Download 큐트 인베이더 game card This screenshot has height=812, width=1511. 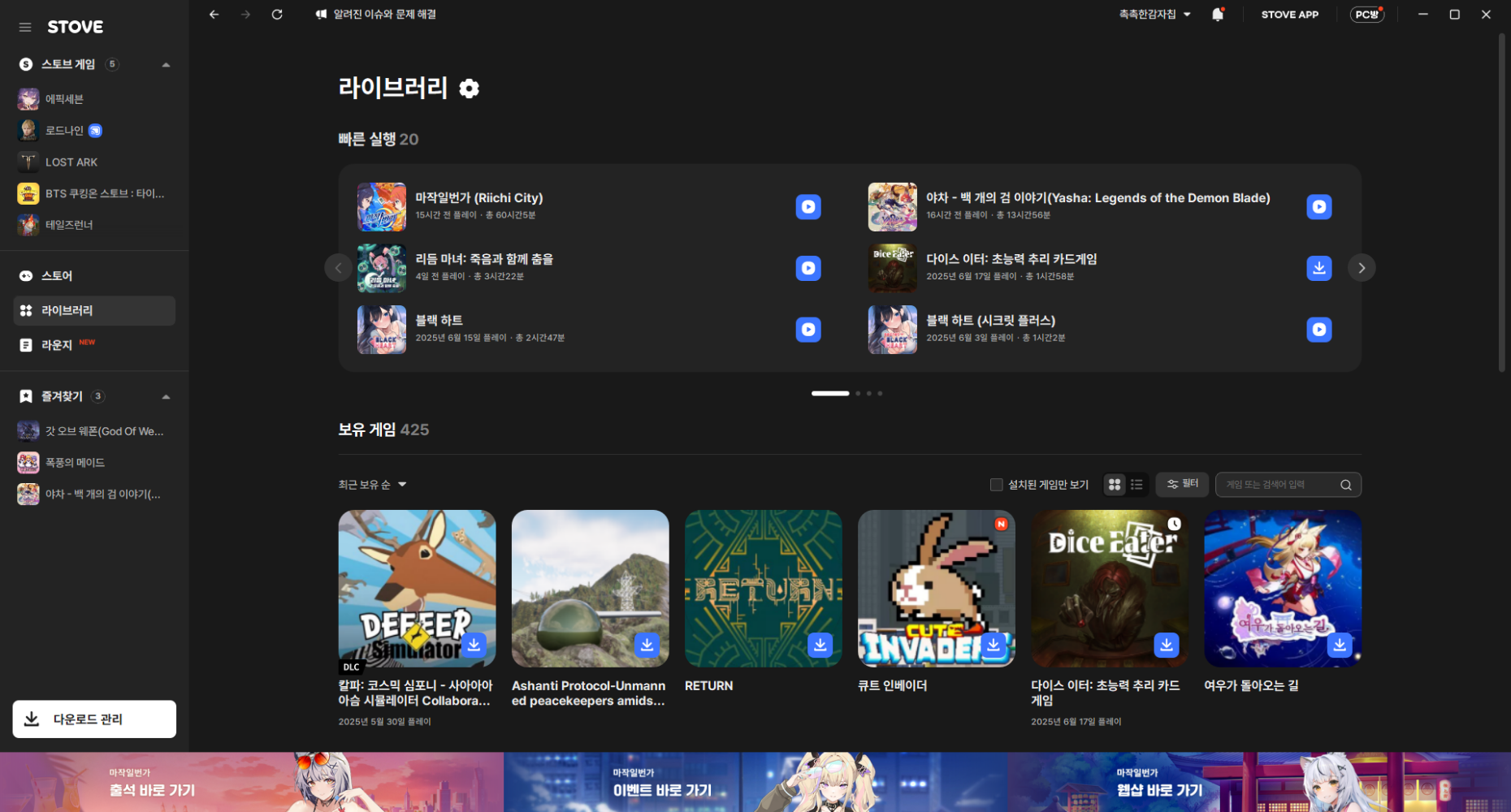tap(993, 645)
